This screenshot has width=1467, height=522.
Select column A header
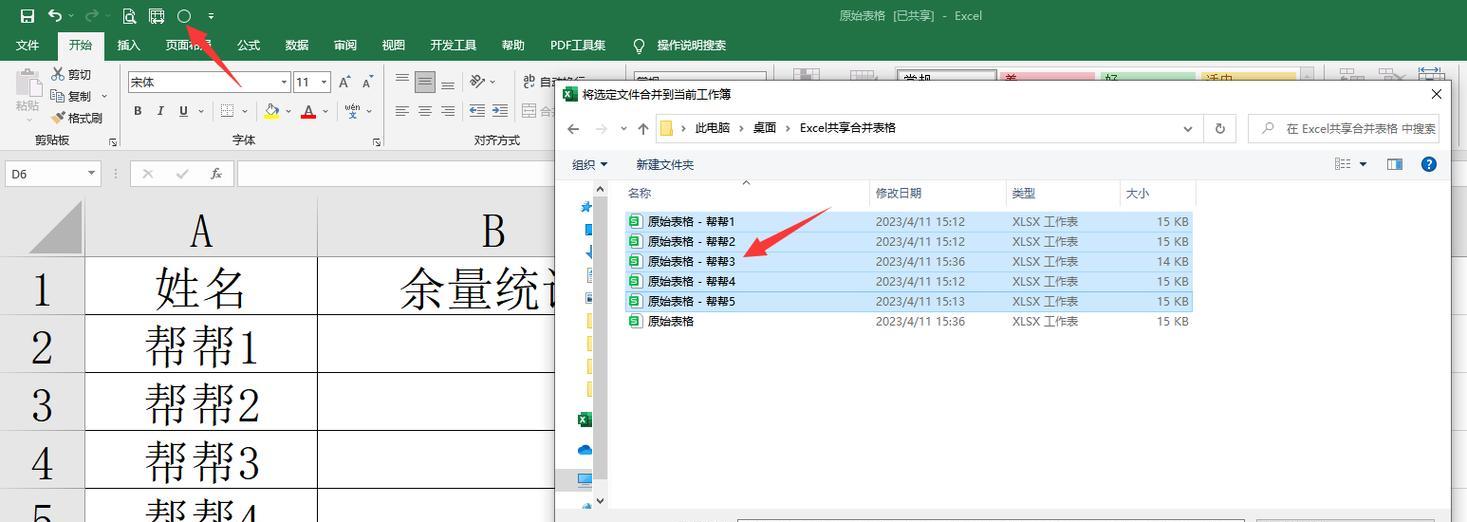pos(201,229)
